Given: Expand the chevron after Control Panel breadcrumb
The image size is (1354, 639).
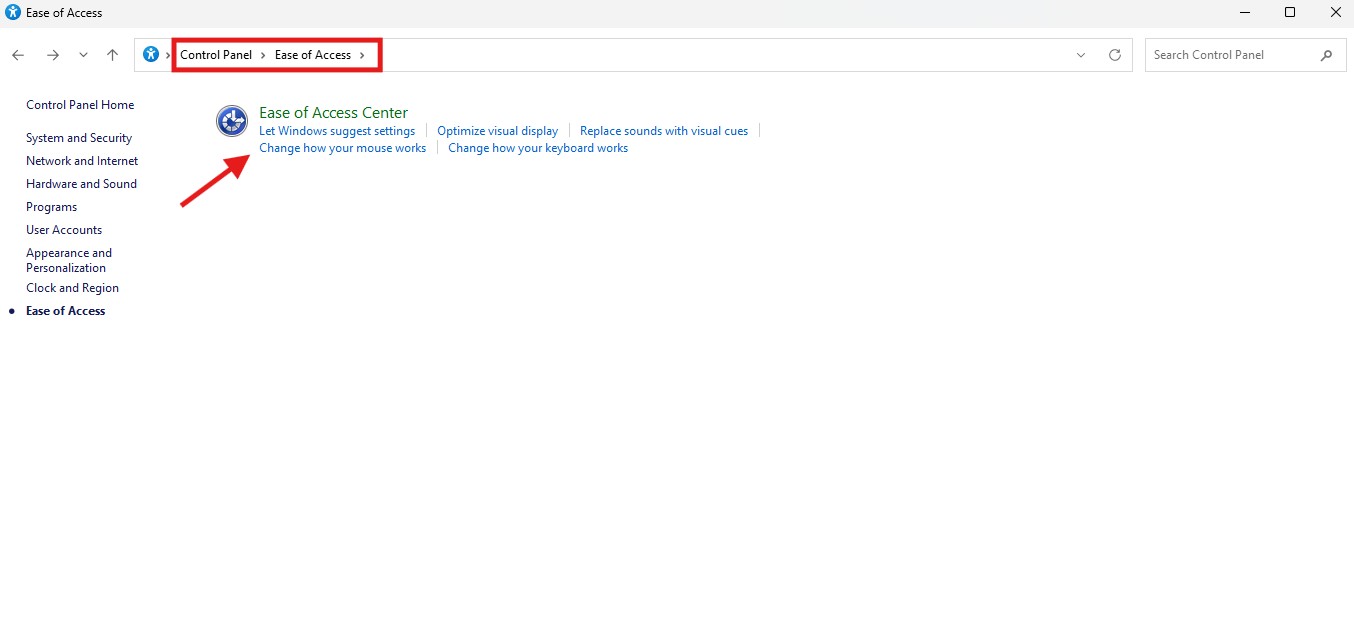Looking at the screenshot, I should coord(263,55).
